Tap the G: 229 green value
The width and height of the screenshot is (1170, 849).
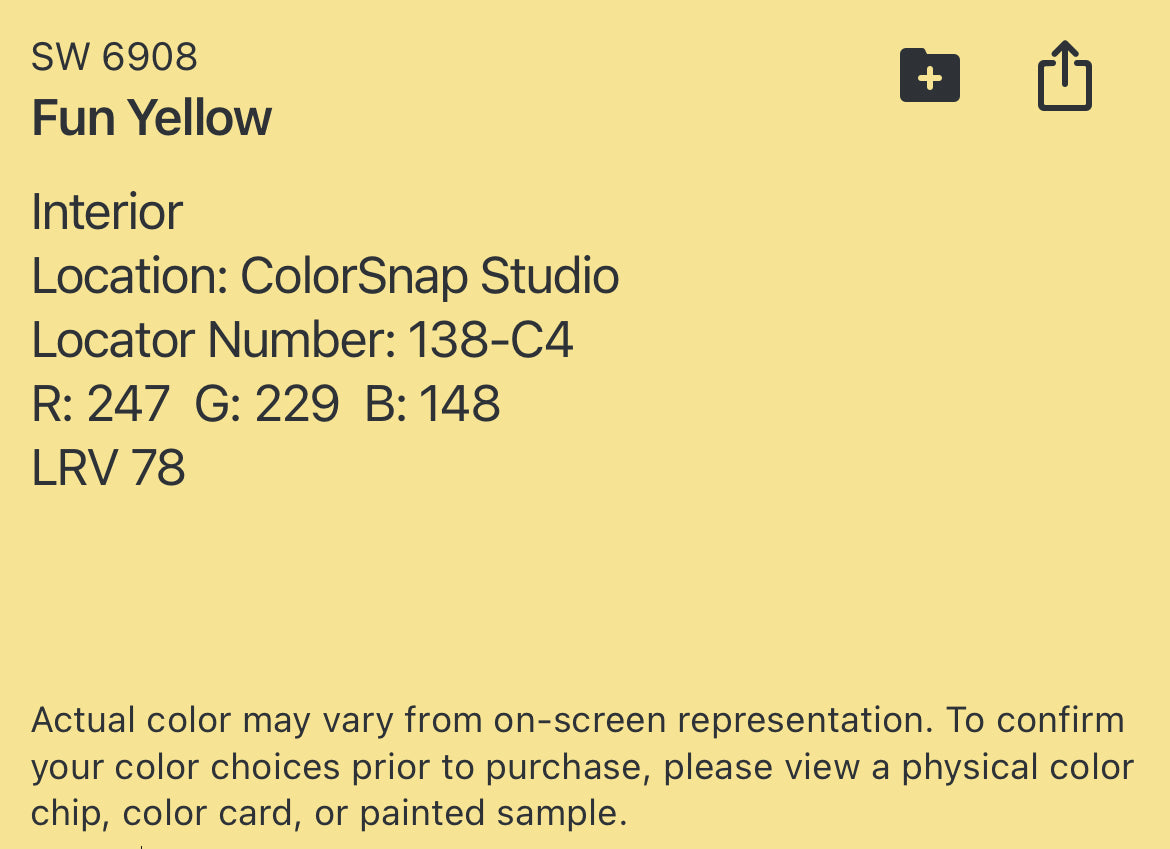point(266,404)
